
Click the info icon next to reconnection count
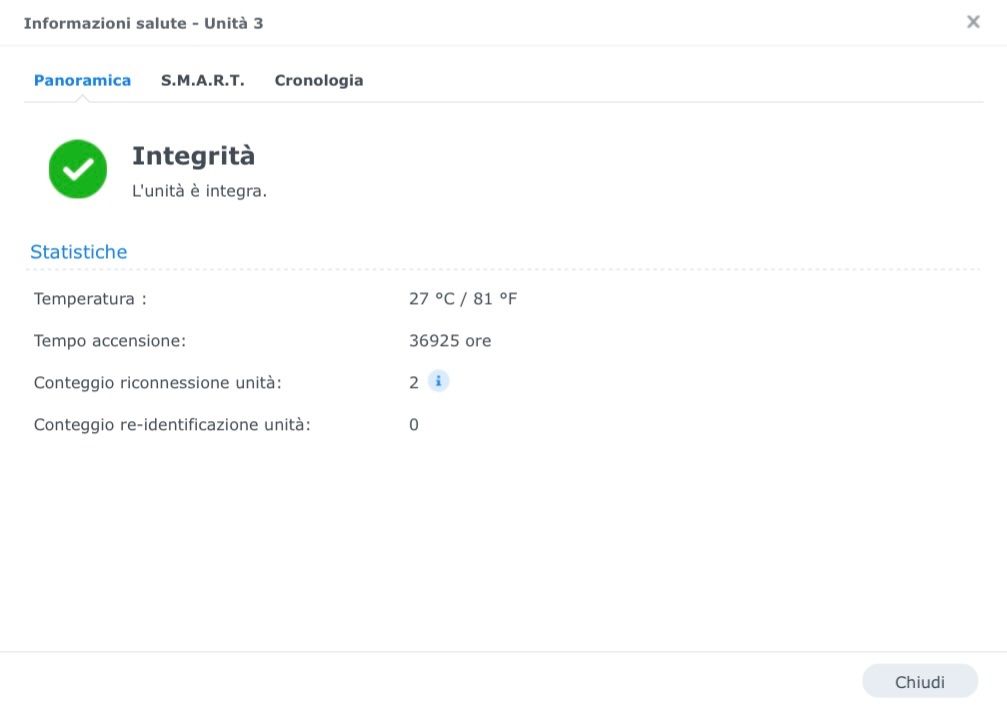[439, 382]
